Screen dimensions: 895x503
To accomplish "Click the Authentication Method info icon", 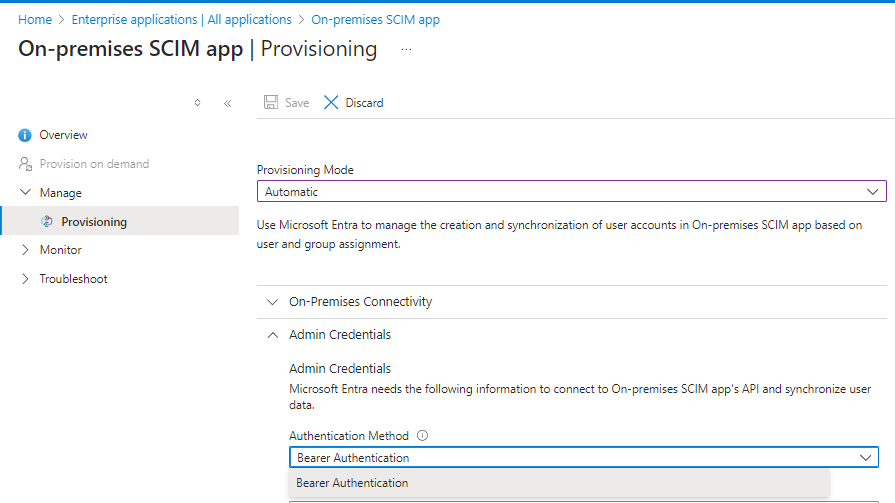I will [422, 436].
